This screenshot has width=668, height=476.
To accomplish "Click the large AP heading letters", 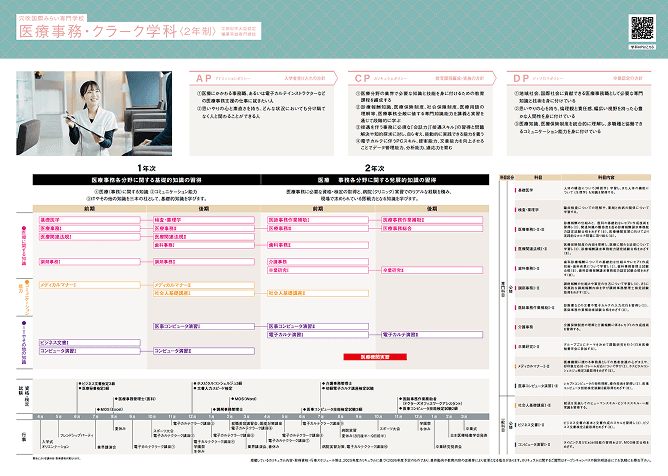I will [204, 76].
